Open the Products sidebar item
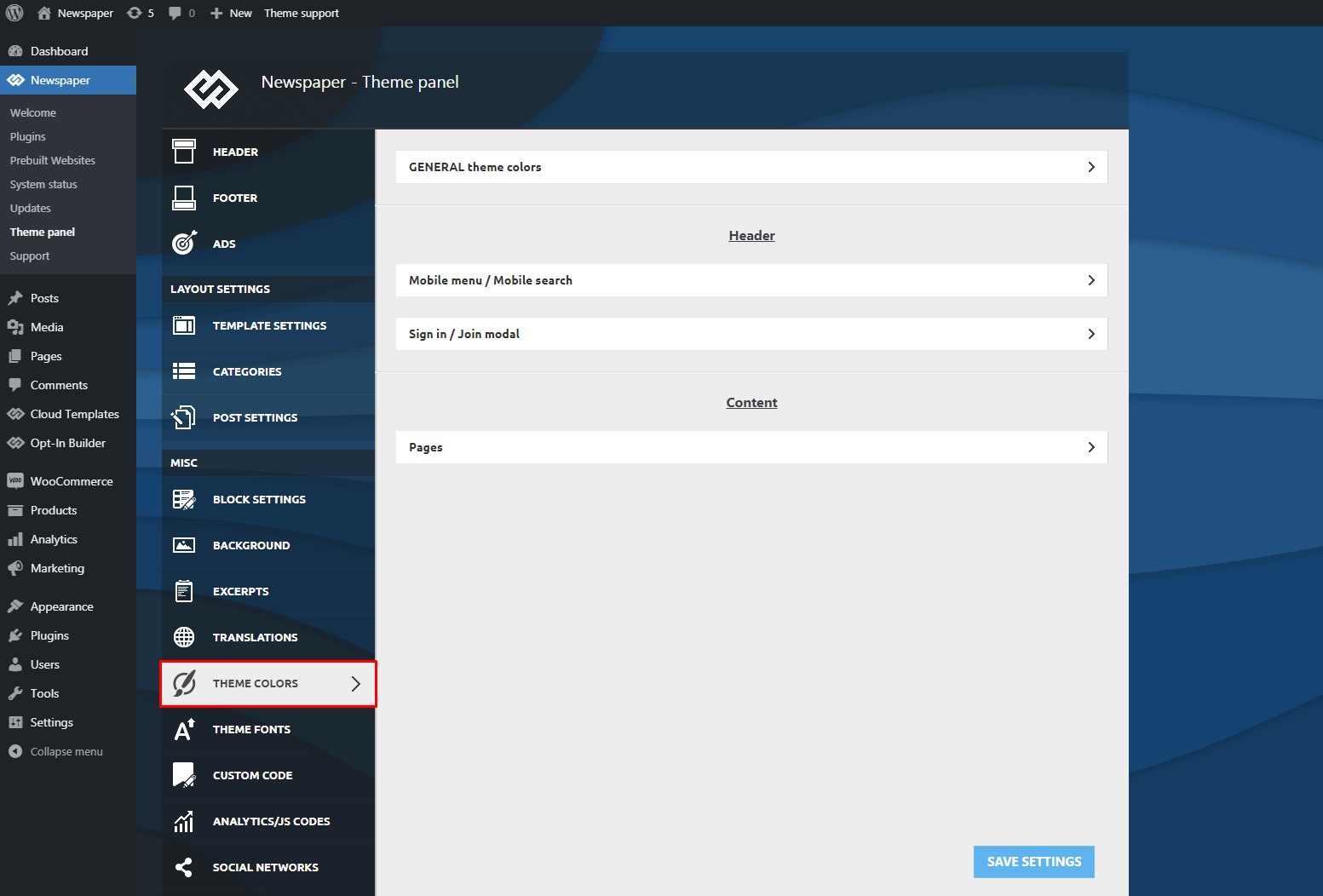The height and width of the screenshot is (896, 1323). (x=68, y=510)
